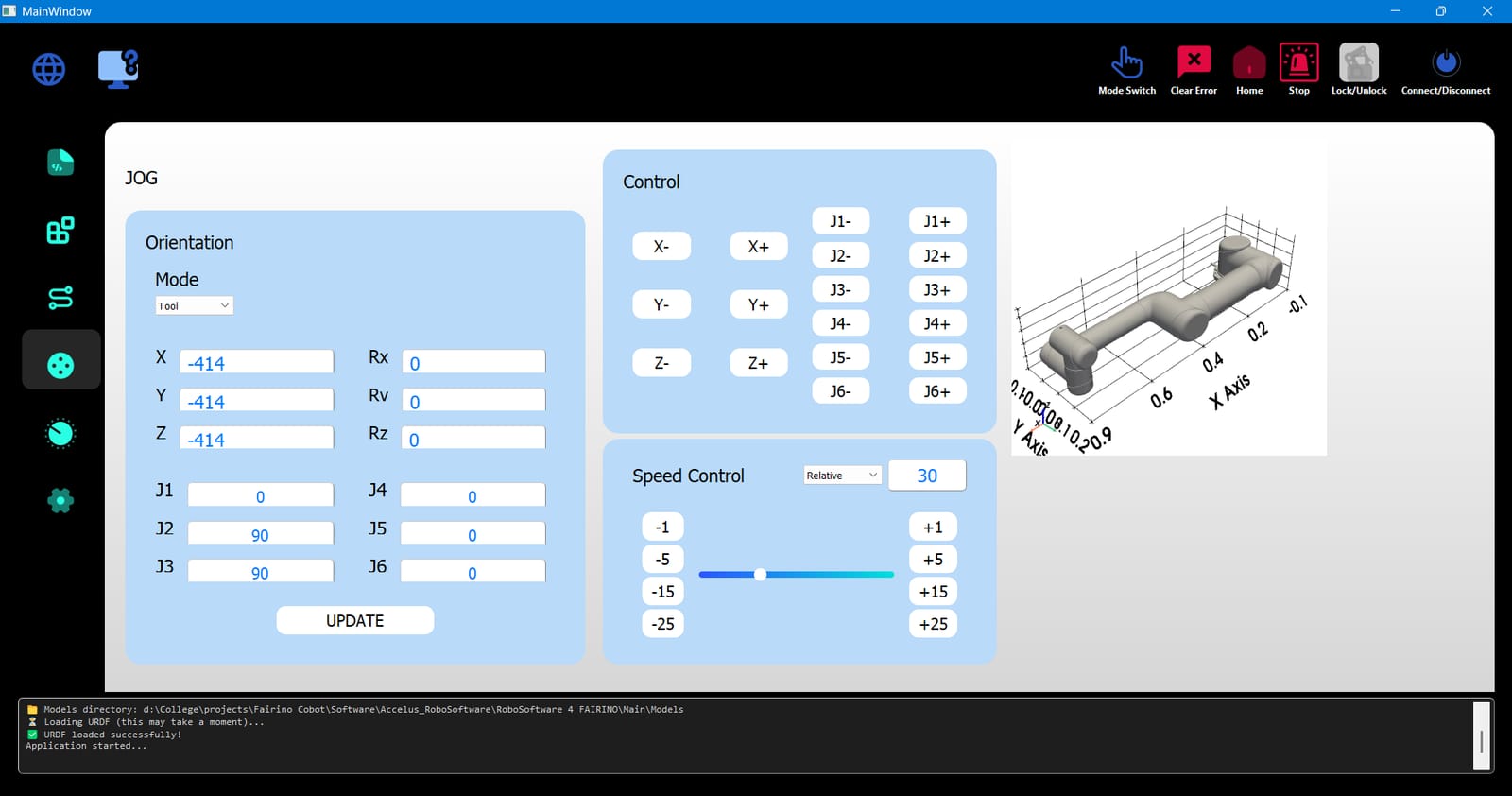Click the J2 joint angle field

[x=260, y=534]
